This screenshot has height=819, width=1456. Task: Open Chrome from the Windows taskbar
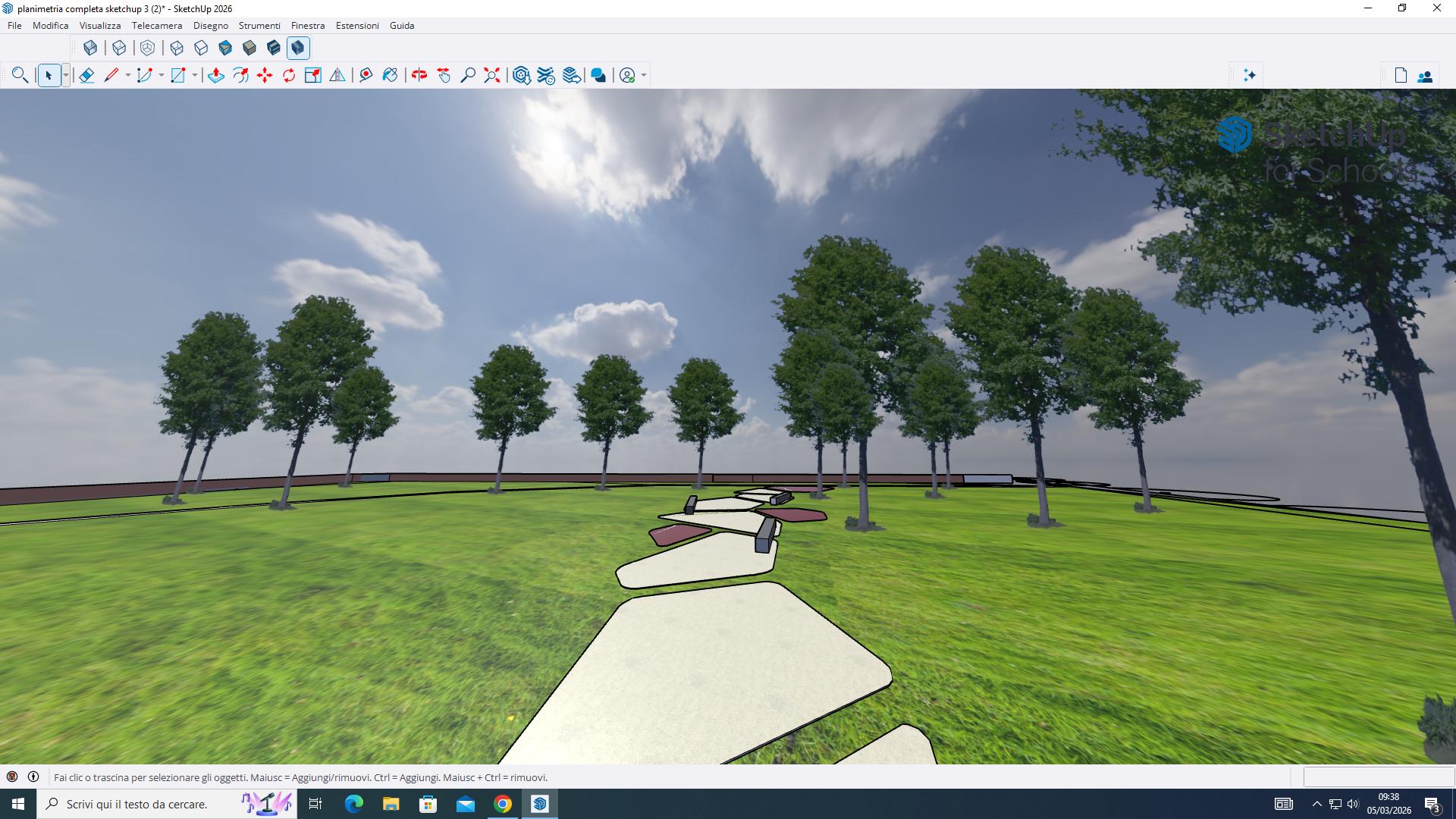pos(503,804)
